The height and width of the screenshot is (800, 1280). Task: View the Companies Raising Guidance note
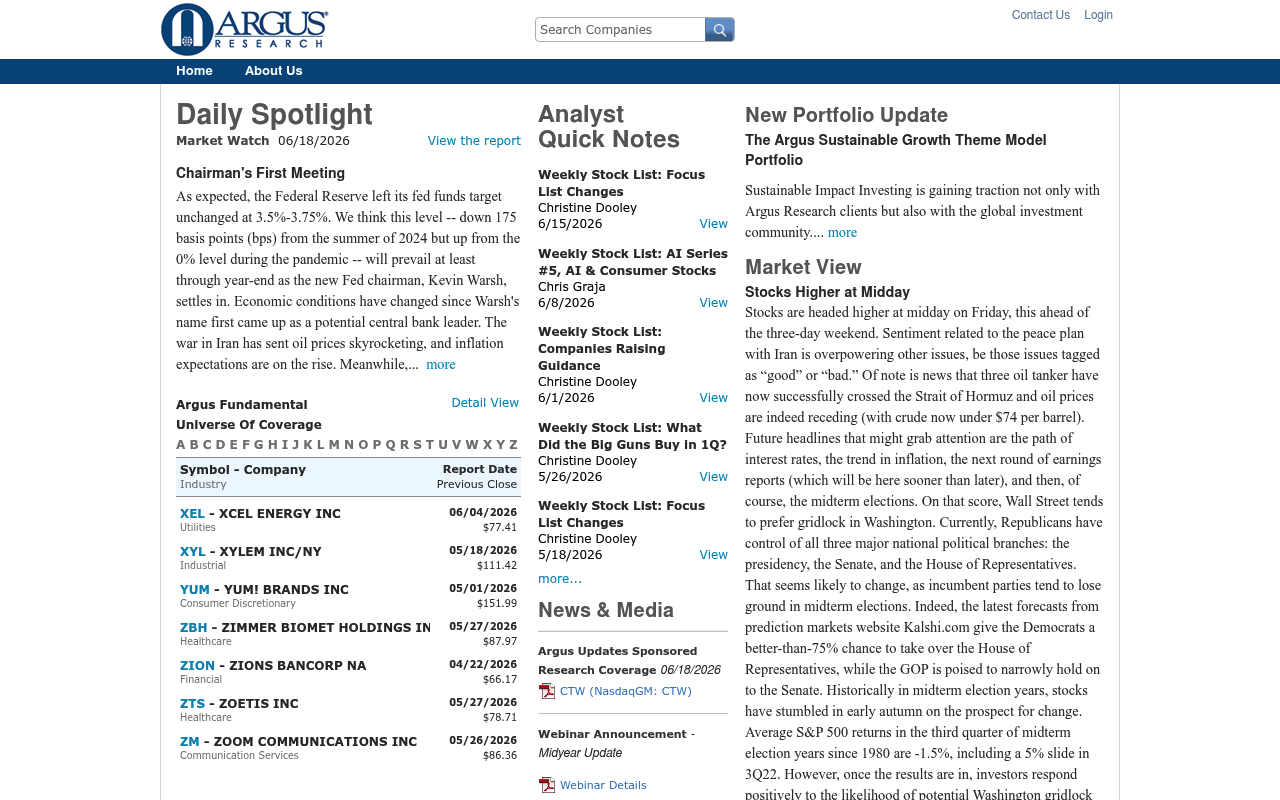coord(713,398)
